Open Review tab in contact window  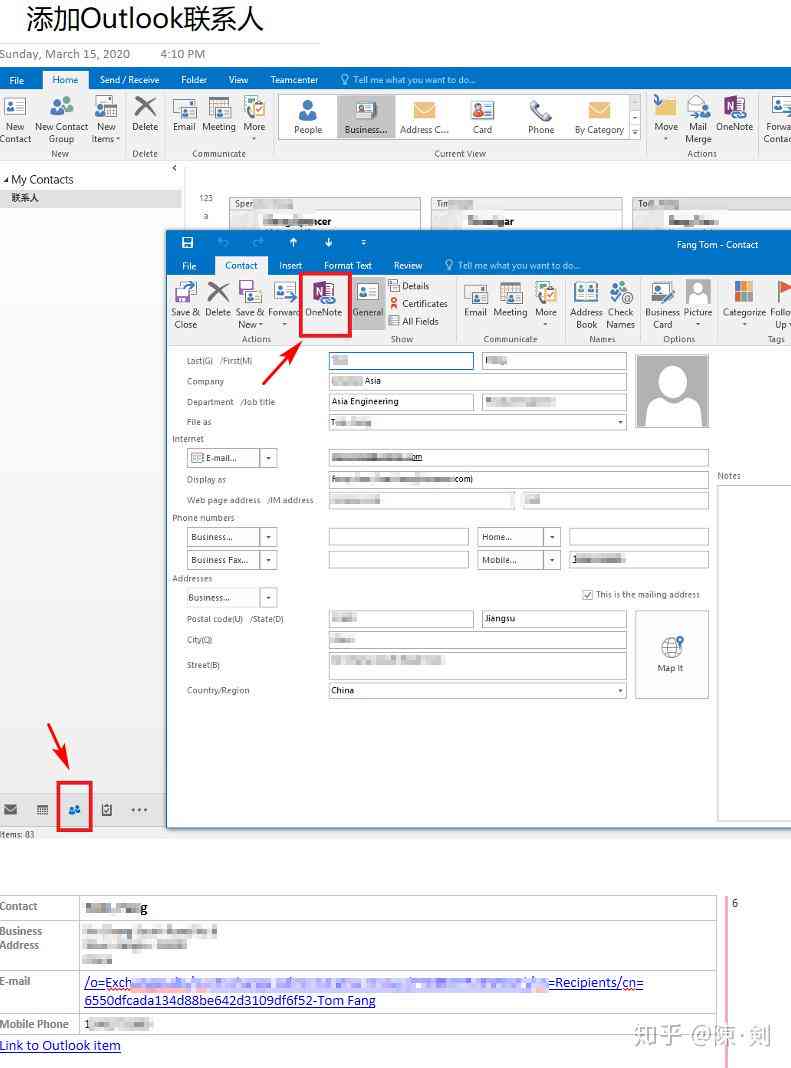408,266
